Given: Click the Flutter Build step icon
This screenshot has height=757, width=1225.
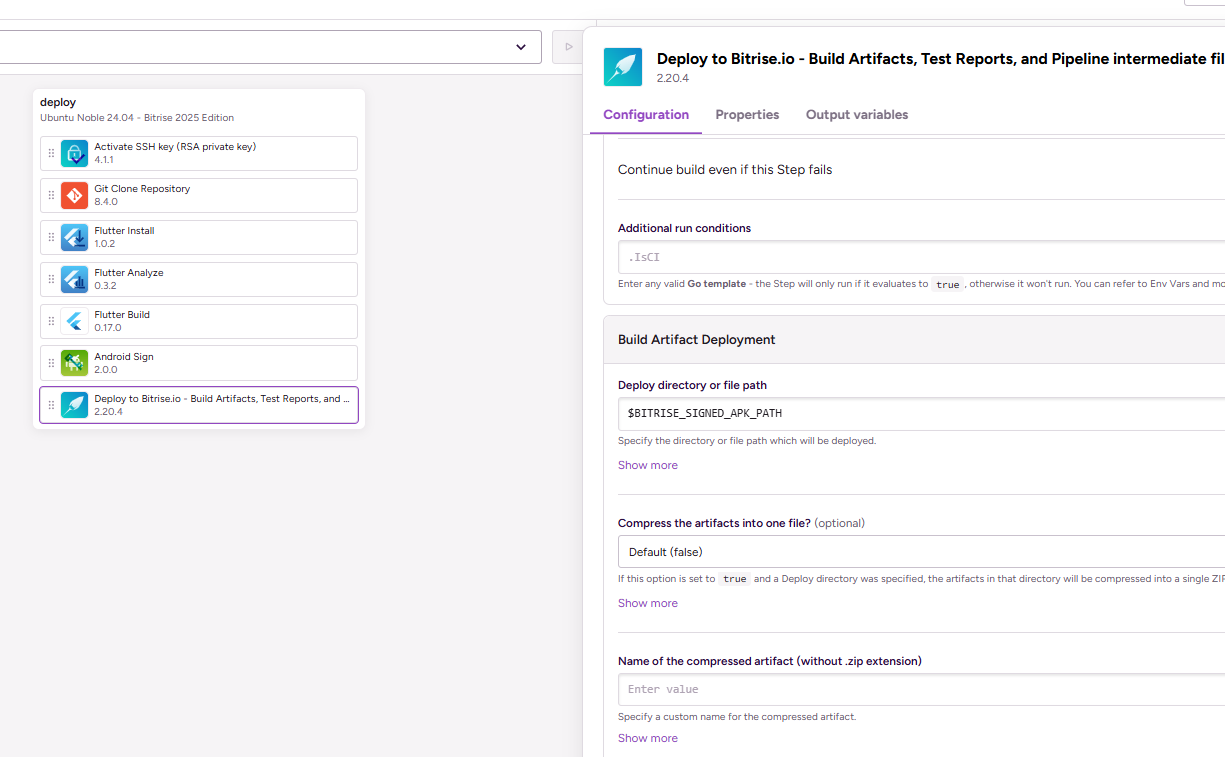Looking at the screenshot, I should [74, 321].
